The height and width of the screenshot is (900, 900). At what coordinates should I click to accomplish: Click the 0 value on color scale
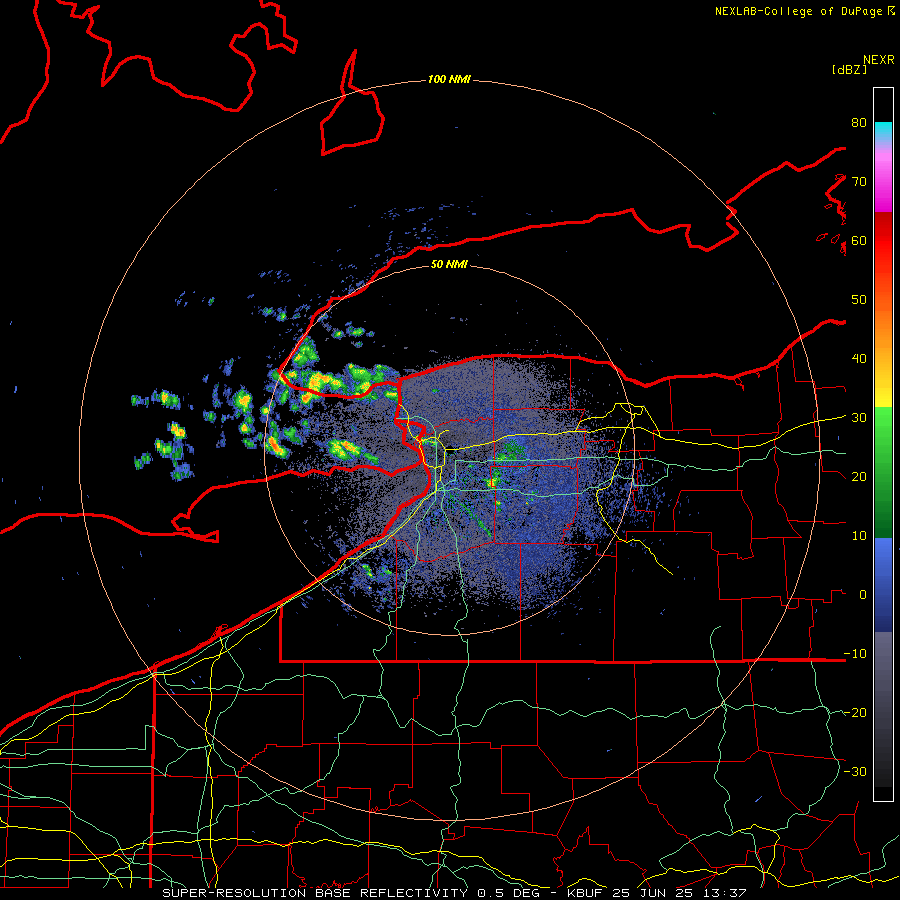tap(863, 595)
